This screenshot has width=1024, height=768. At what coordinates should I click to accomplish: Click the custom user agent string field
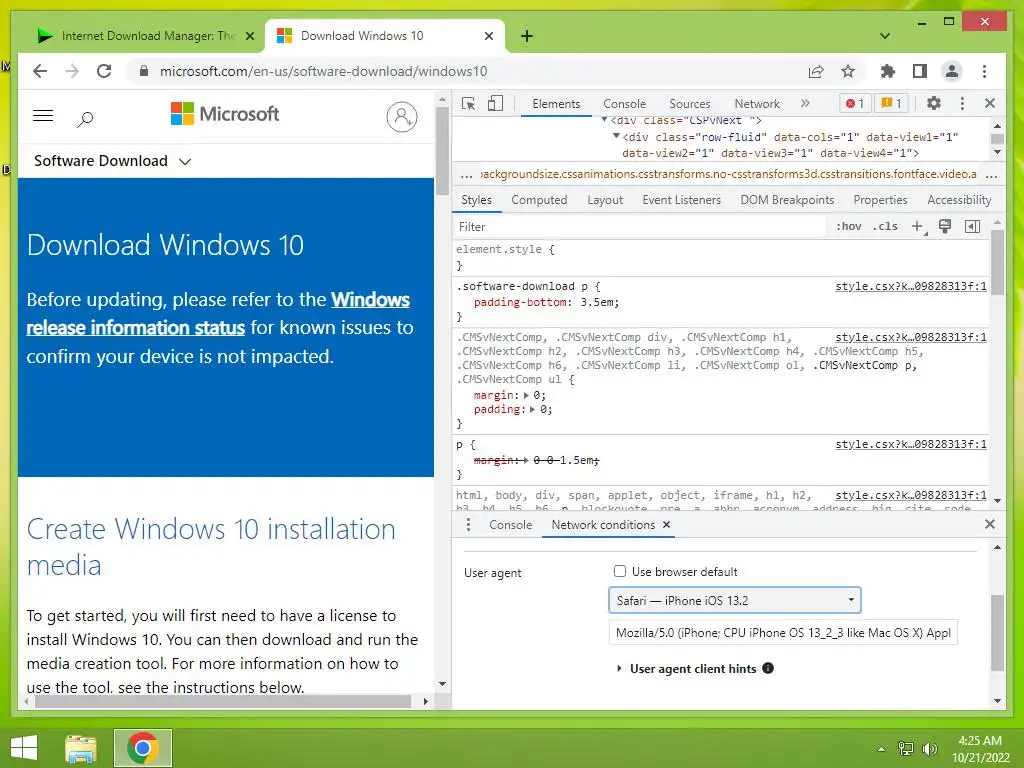click(x=783, y=632)
